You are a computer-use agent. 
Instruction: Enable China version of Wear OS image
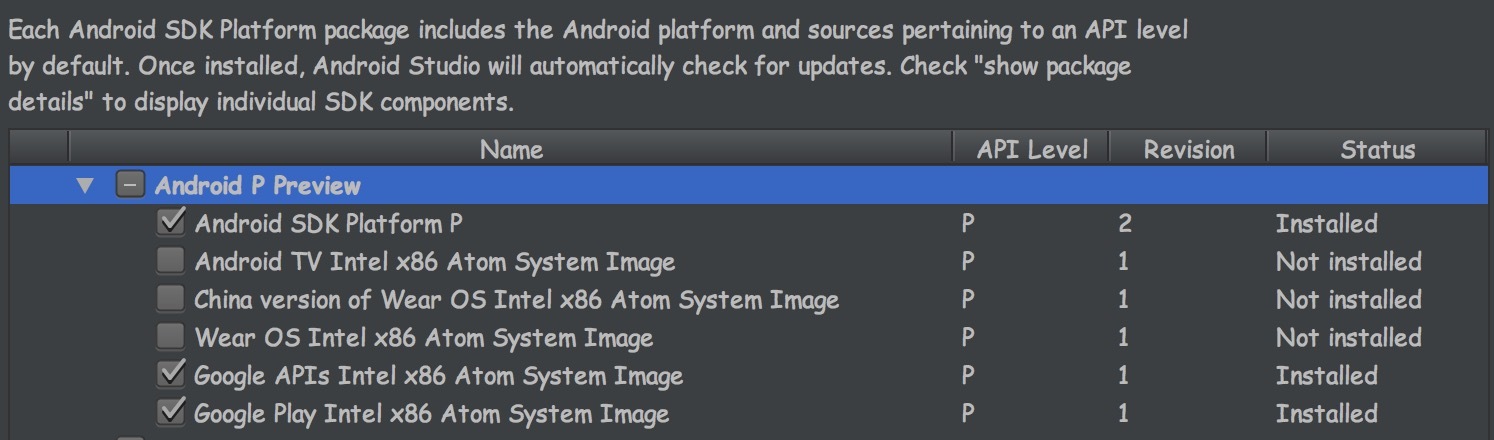171,300
